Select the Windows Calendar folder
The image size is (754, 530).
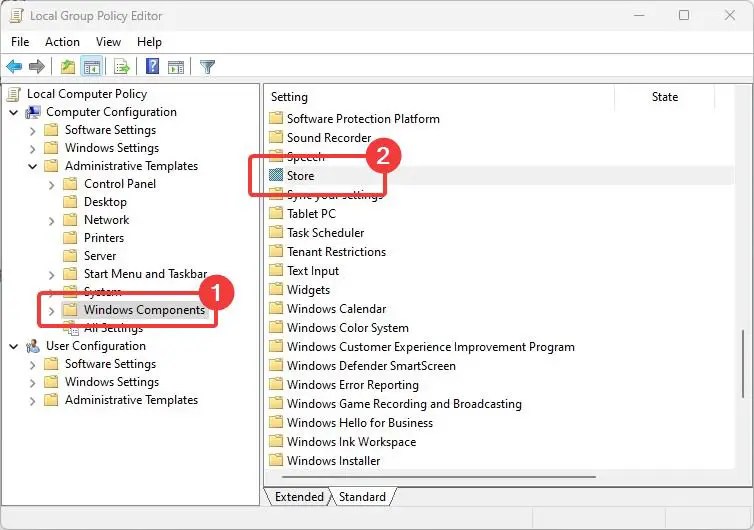point(336,308)
